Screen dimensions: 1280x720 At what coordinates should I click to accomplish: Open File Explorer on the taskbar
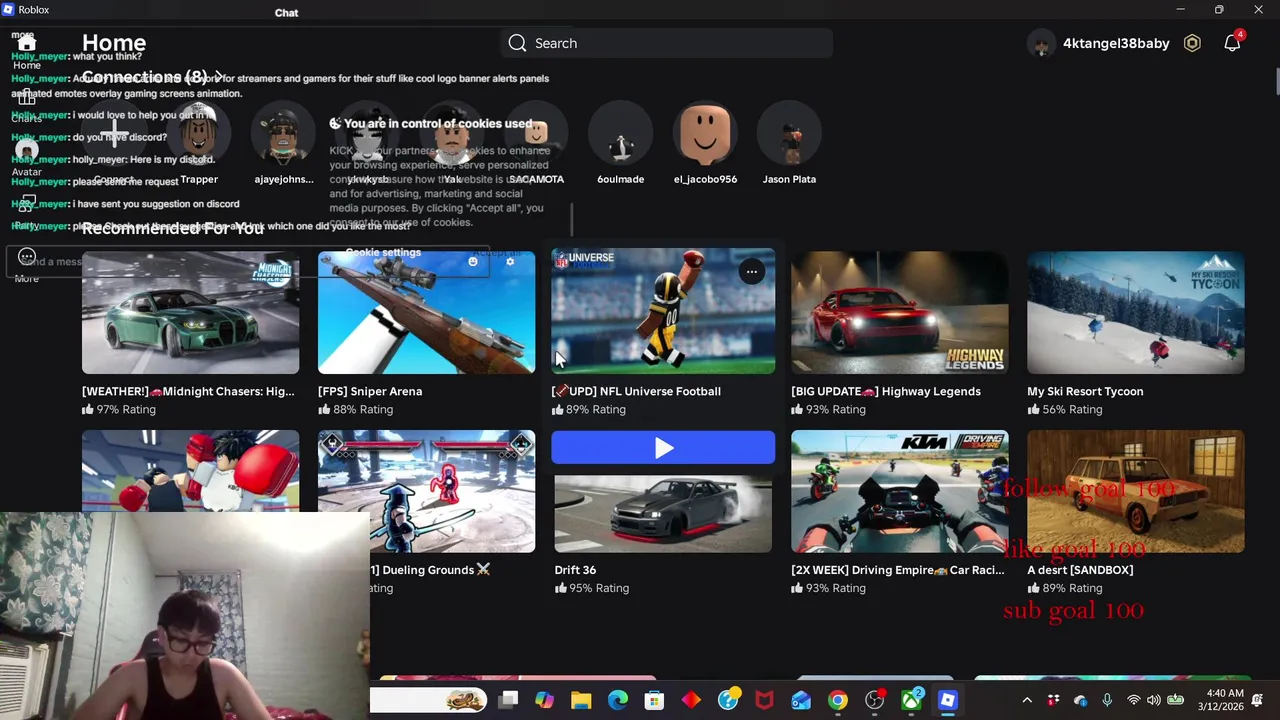(x=581, y=700)
